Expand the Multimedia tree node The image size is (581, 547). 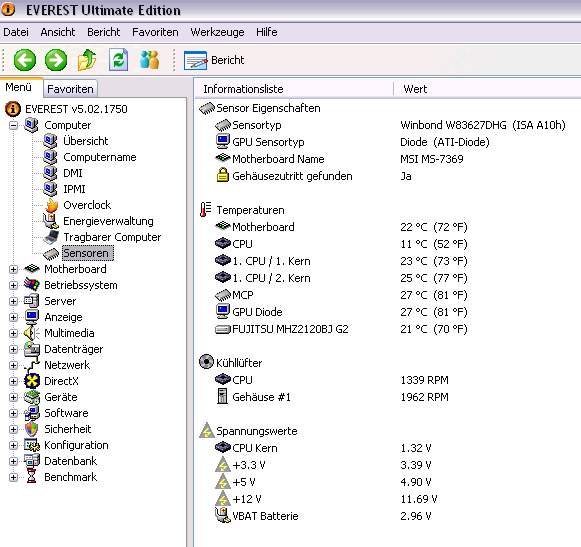13,333
